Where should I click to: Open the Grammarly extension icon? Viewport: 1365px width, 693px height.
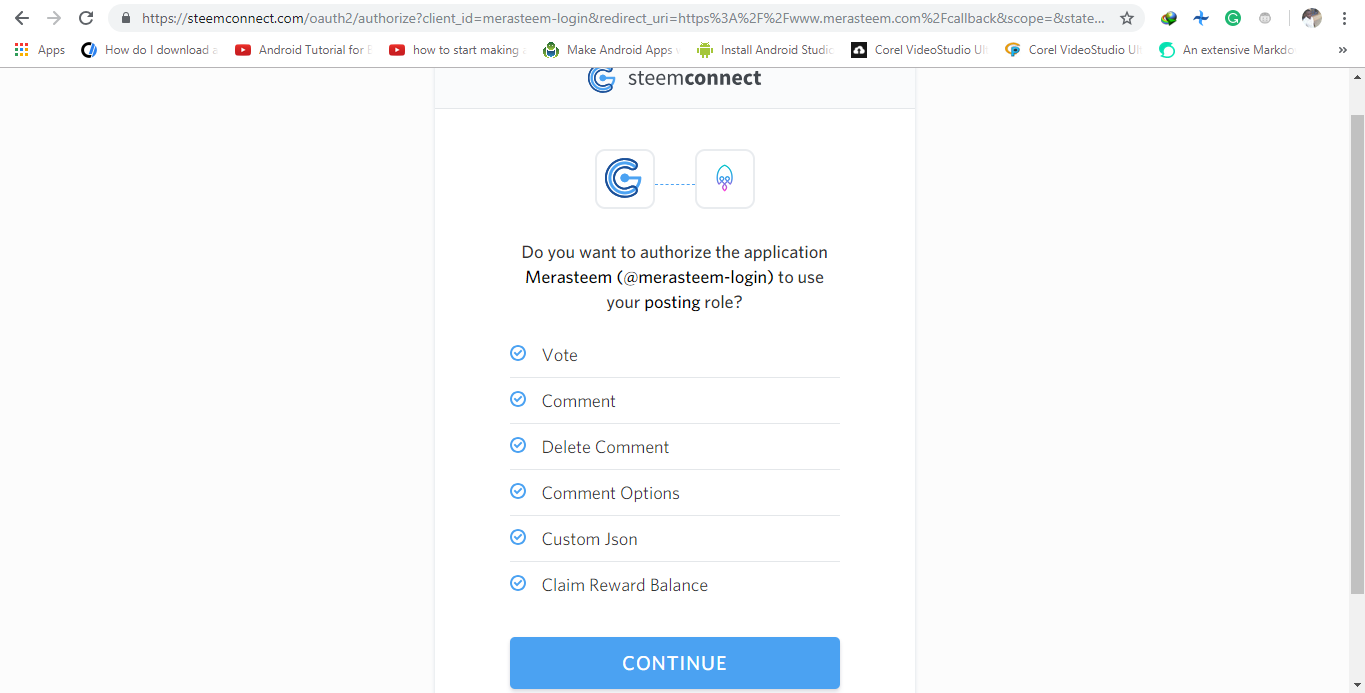[1233, 18]
